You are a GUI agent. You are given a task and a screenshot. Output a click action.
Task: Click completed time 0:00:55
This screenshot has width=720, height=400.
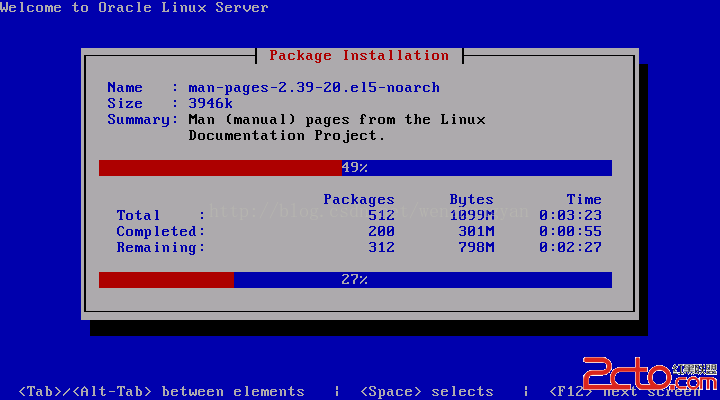(x=570, y=231)
